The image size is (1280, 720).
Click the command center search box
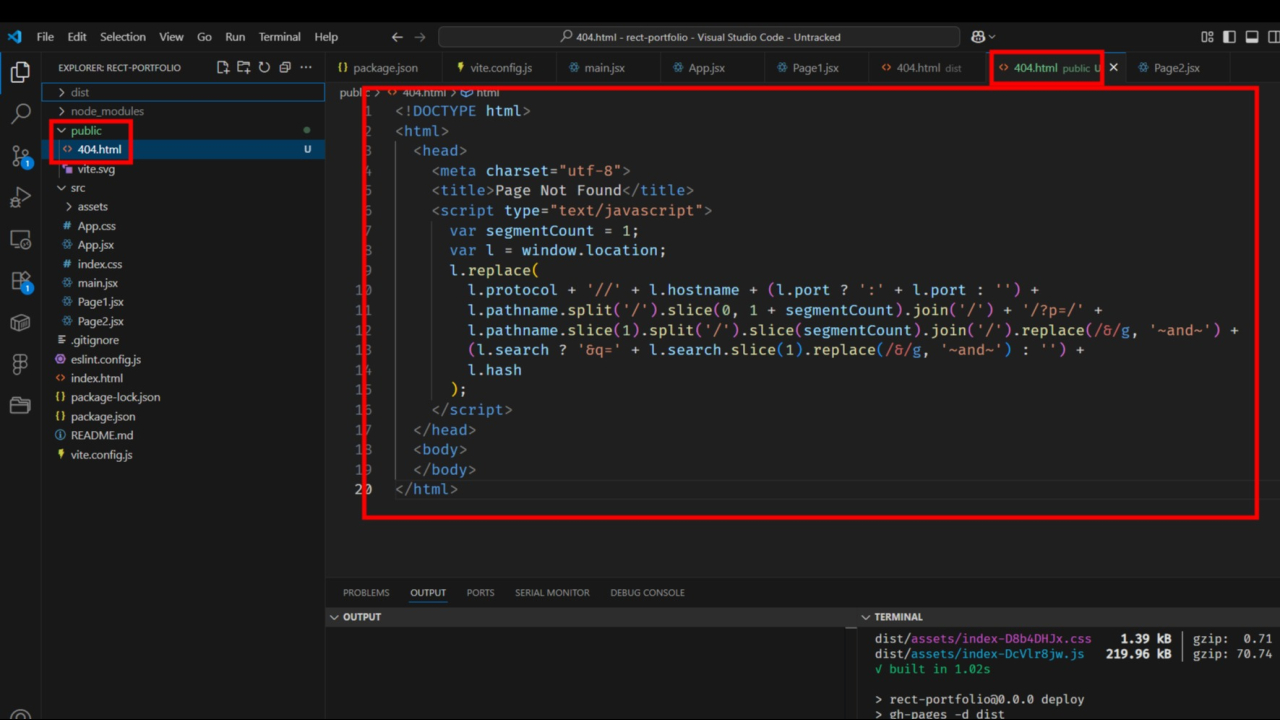(699, 37)
